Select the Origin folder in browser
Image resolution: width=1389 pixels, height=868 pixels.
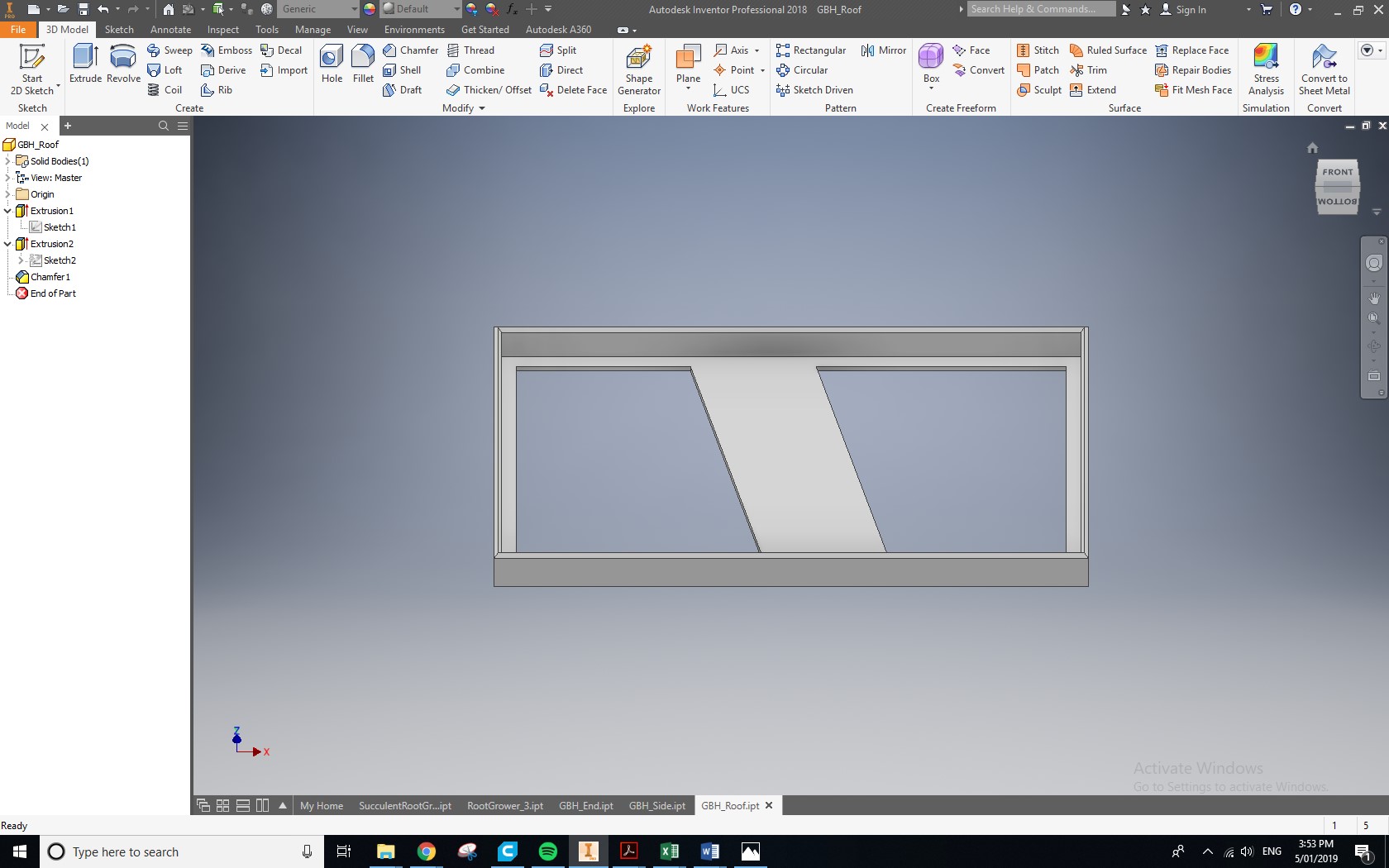point(36,194)
